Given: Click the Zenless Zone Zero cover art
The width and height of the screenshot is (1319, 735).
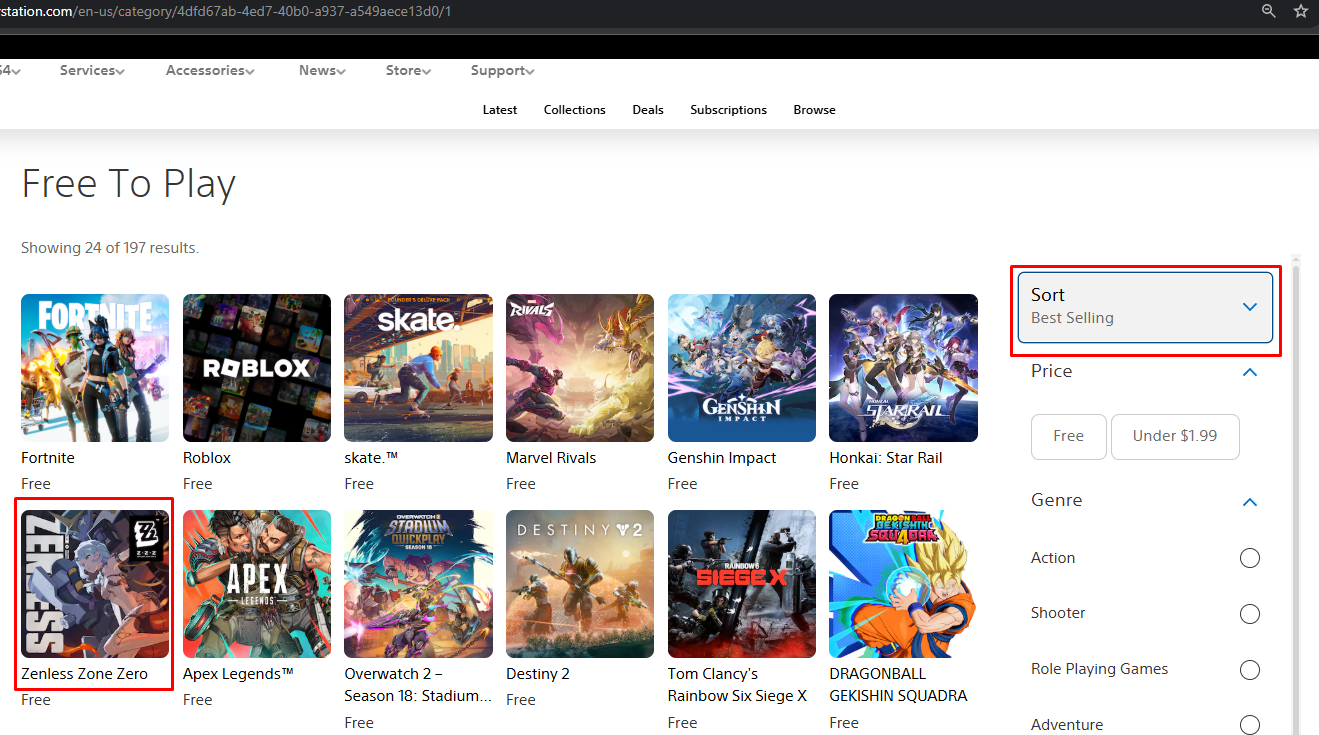Looking at the screenshot, I should tap(95, 584).
